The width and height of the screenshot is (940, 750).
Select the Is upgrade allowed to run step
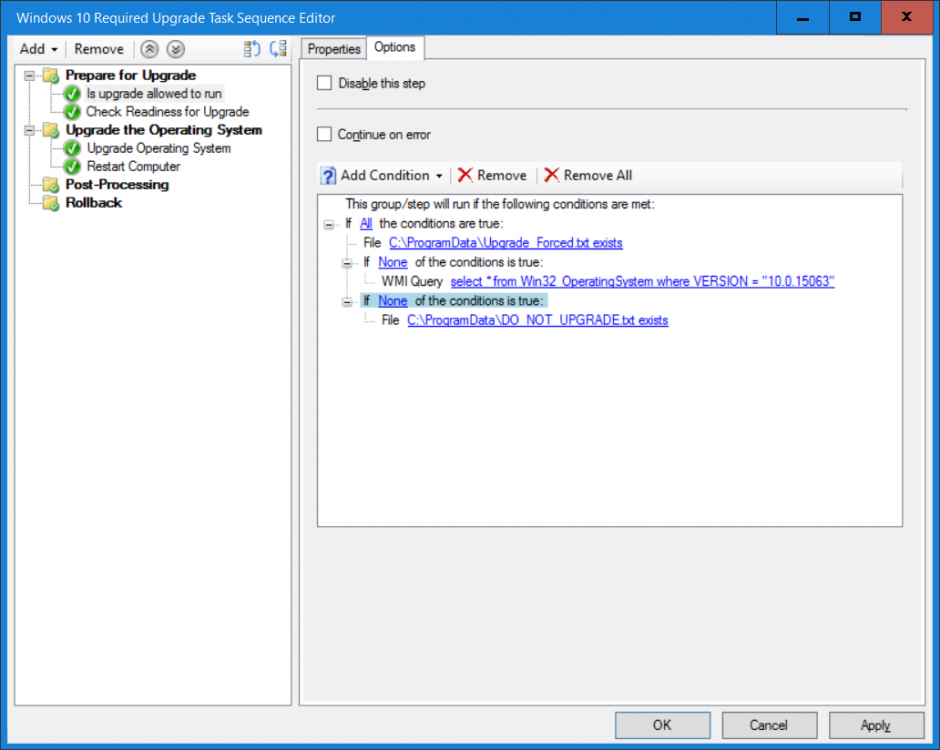(x=154, y=94)
